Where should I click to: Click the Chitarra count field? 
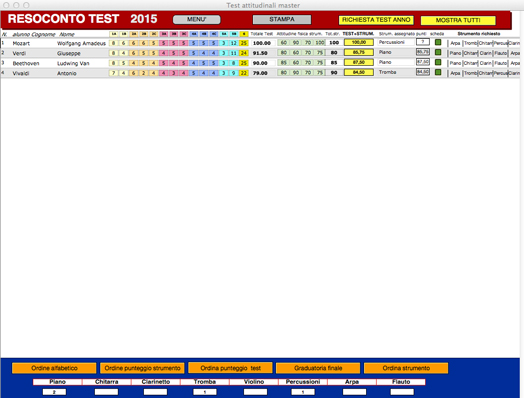tap(106, 392)
